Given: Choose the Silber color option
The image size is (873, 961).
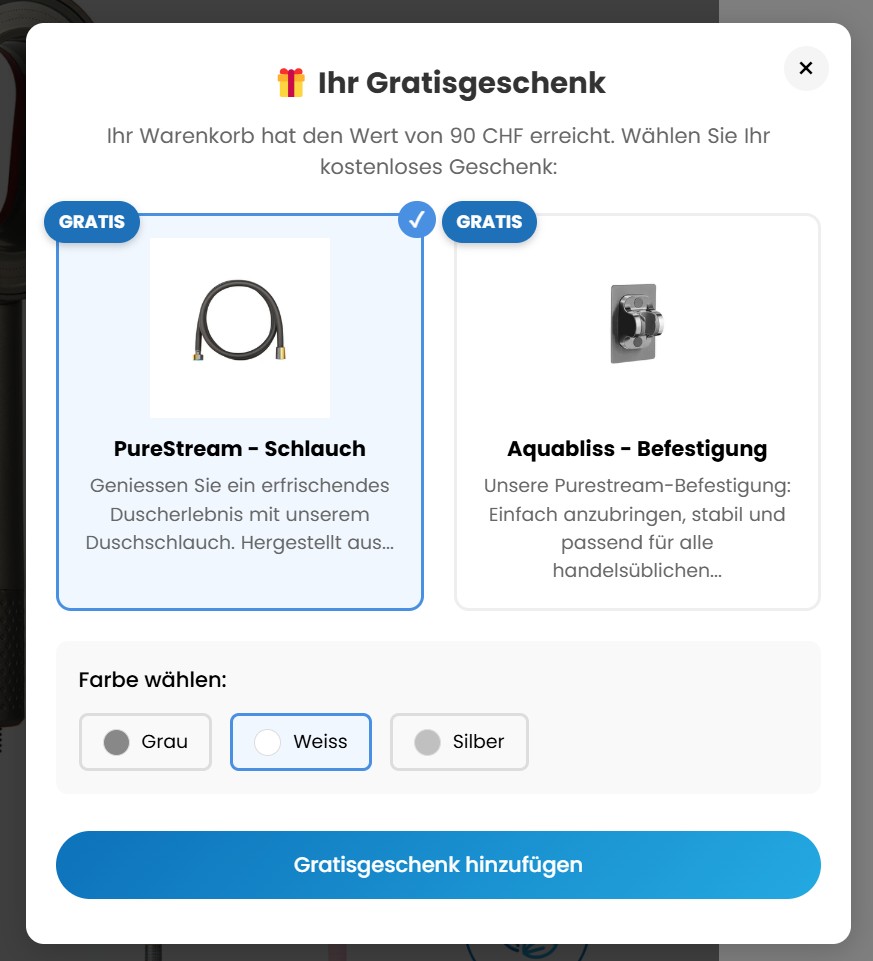Looking at the screenshot, I should point(459,742).
